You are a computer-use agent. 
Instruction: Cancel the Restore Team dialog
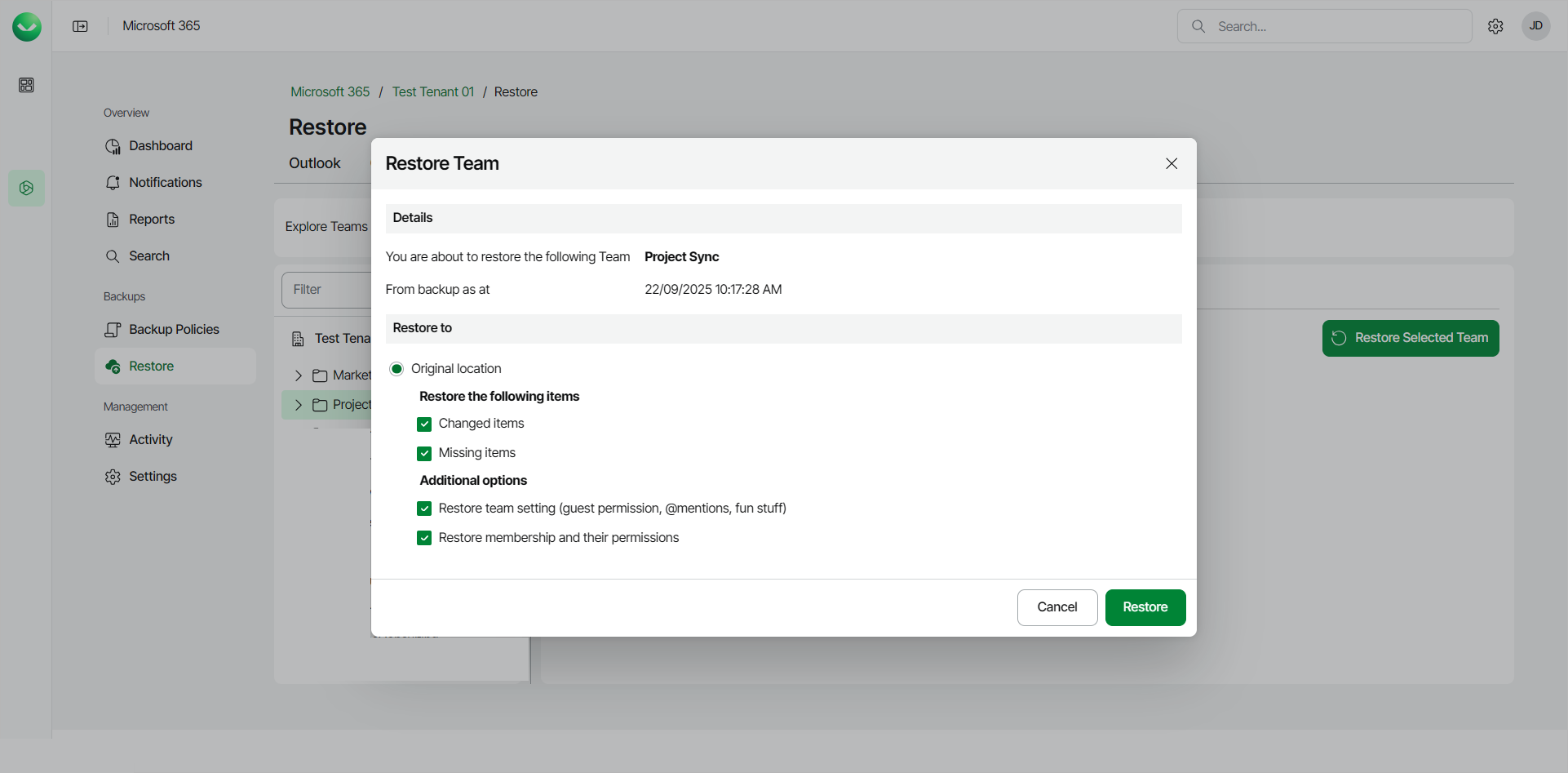click(x=1056, y=607)
